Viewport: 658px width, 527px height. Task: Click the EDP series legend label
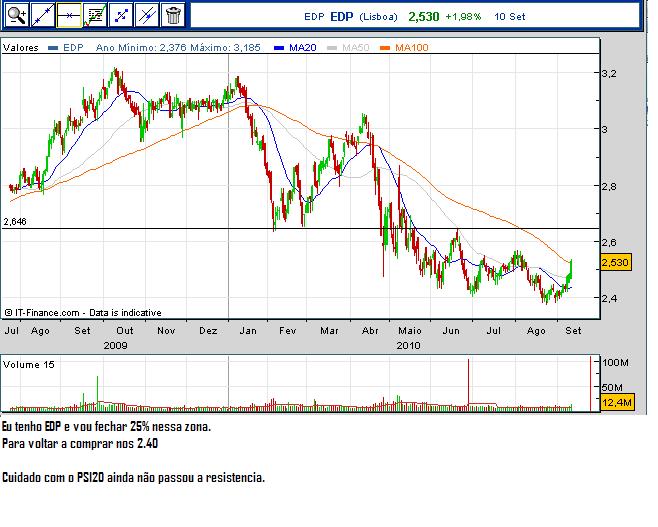pyautogui.click(x=73, y=47)
